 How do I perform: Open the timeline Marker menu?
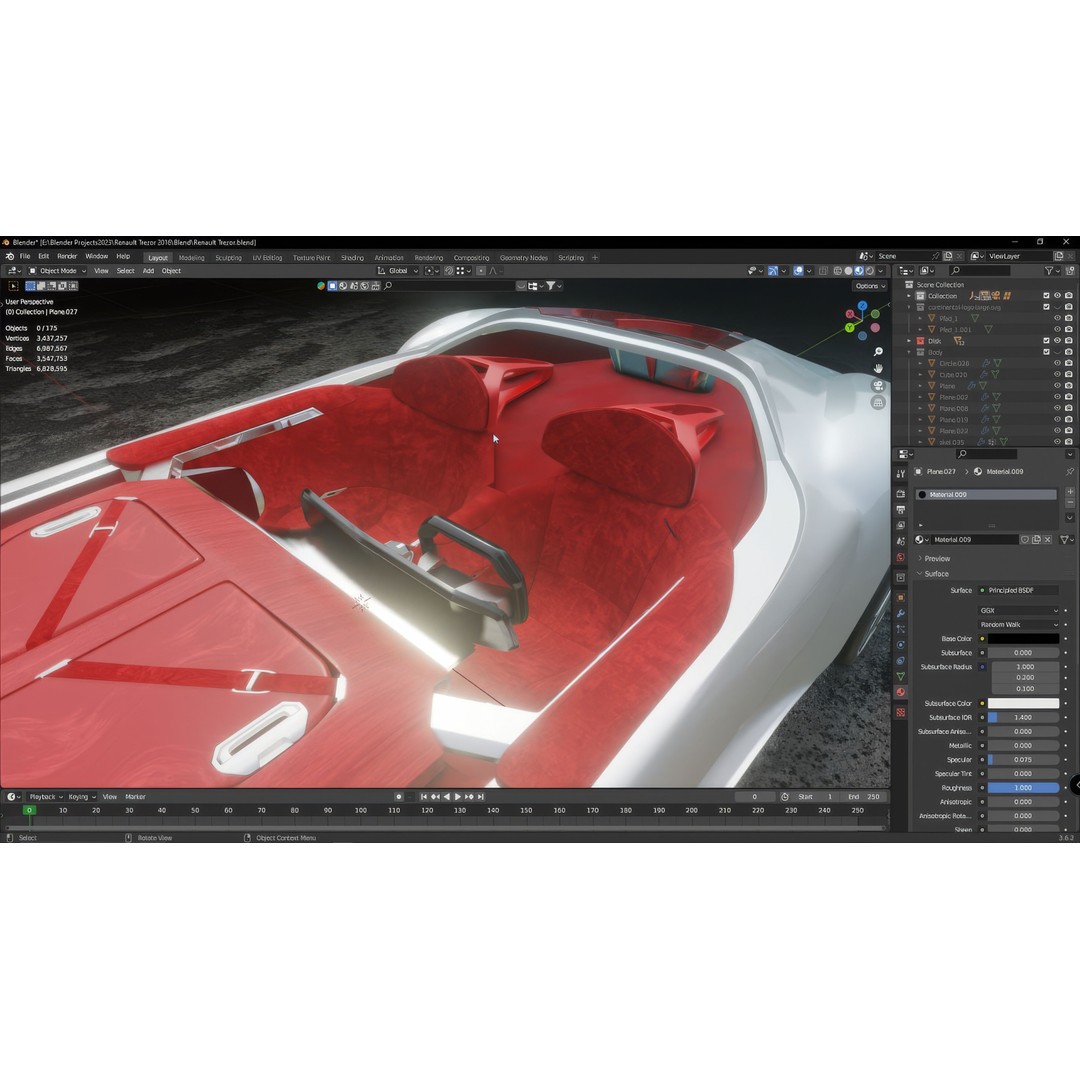click(x=135, y=797)
